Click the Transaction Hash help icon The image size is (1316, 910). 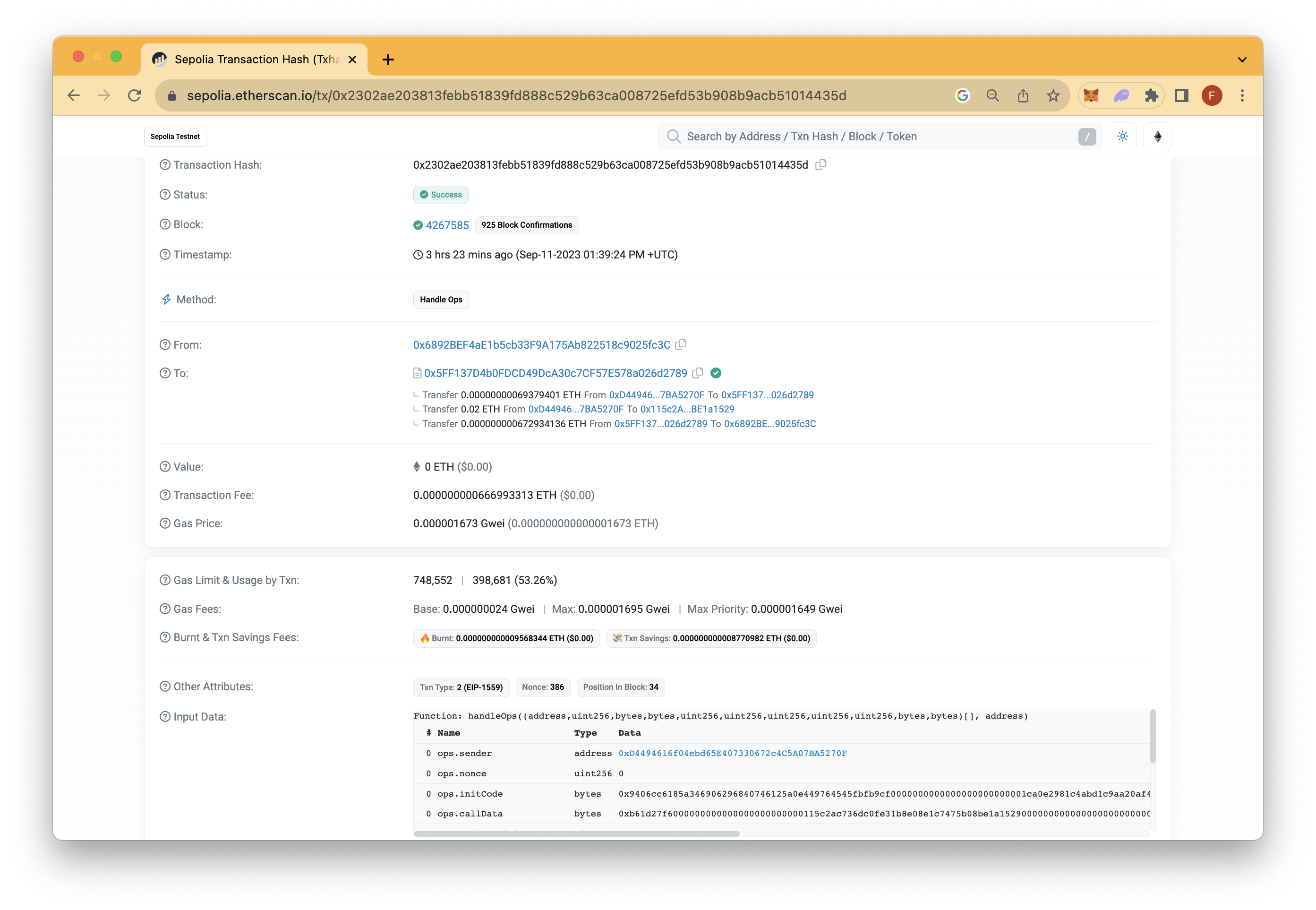pyautogui.click(x=165, y=165)
